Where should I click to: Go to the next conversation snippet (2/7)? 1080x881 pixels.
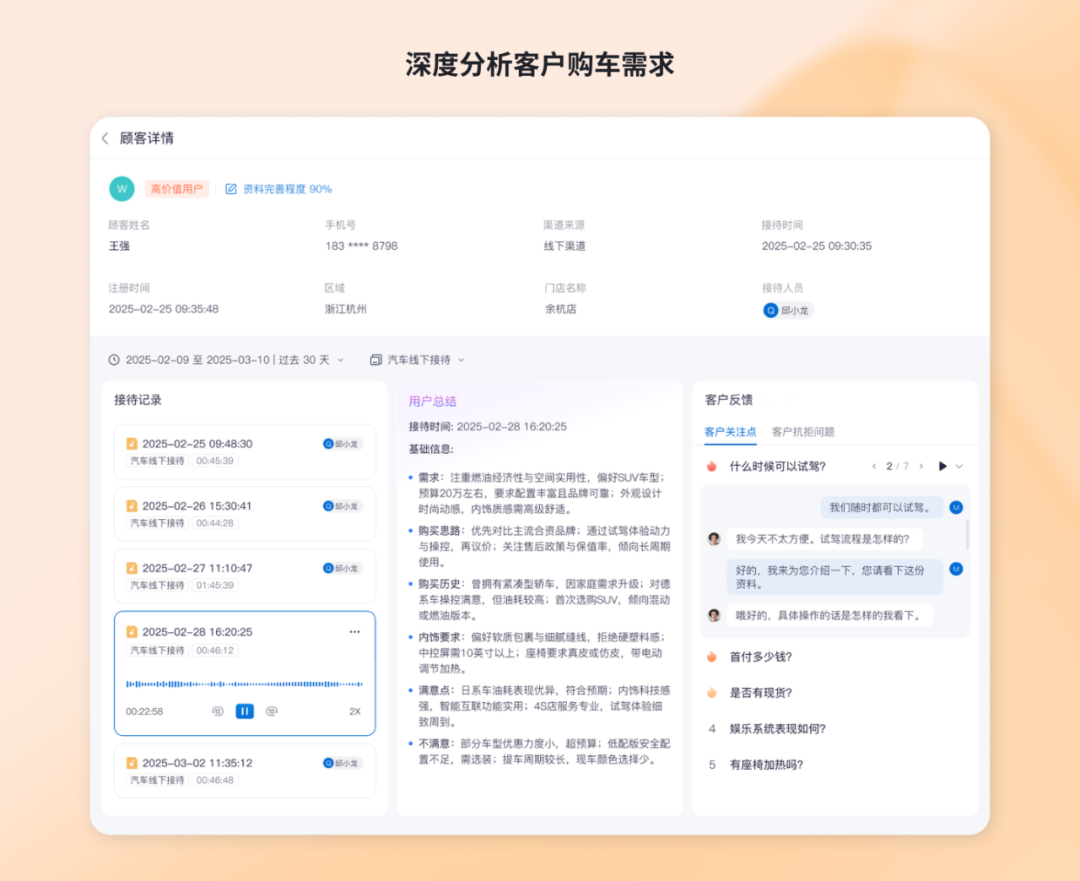[x=921, y=466]
